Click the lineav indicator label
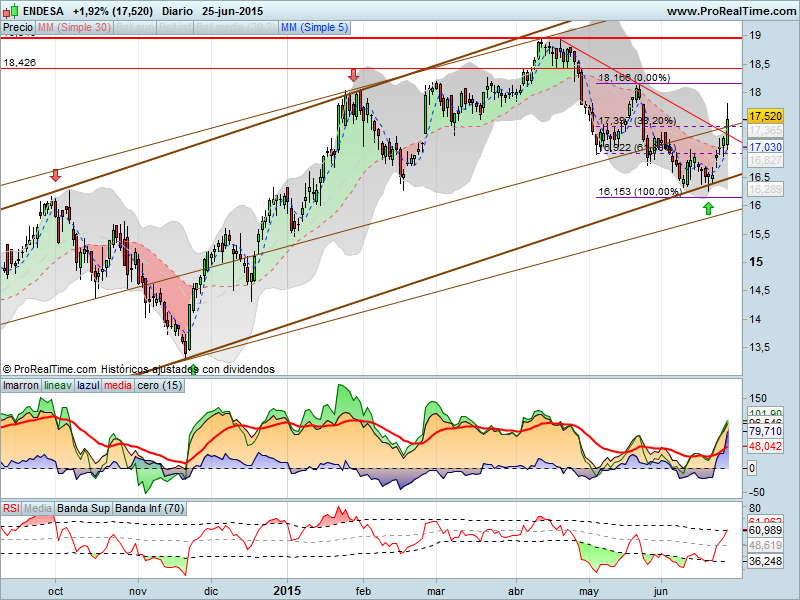 pos(58,385)
